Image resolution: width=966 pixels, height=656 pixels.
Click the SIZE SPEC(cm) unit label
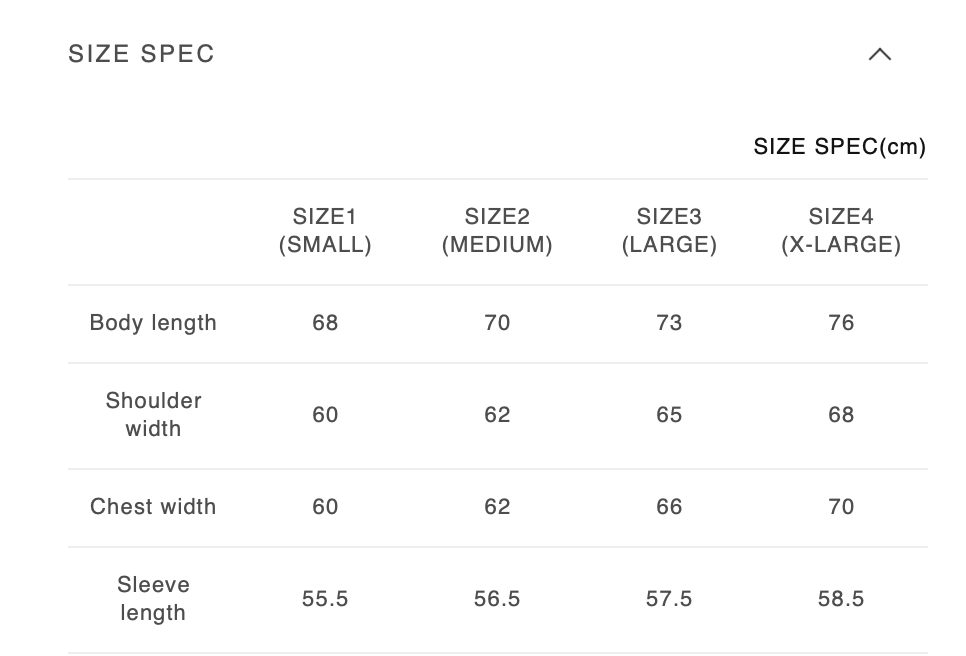click(839, 147)
